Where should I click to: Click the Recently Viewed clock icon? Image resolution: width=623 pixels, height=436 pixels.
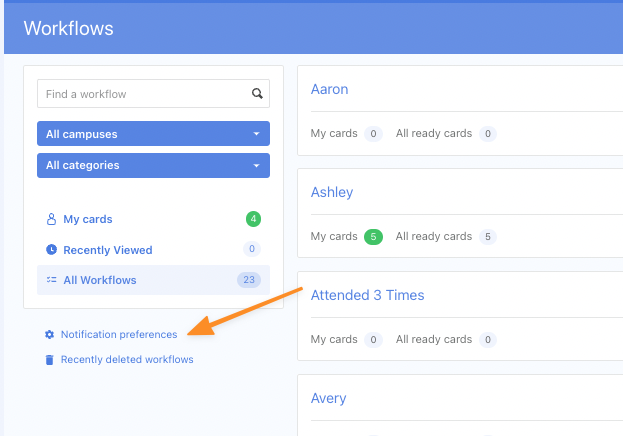tap(51, 250)
